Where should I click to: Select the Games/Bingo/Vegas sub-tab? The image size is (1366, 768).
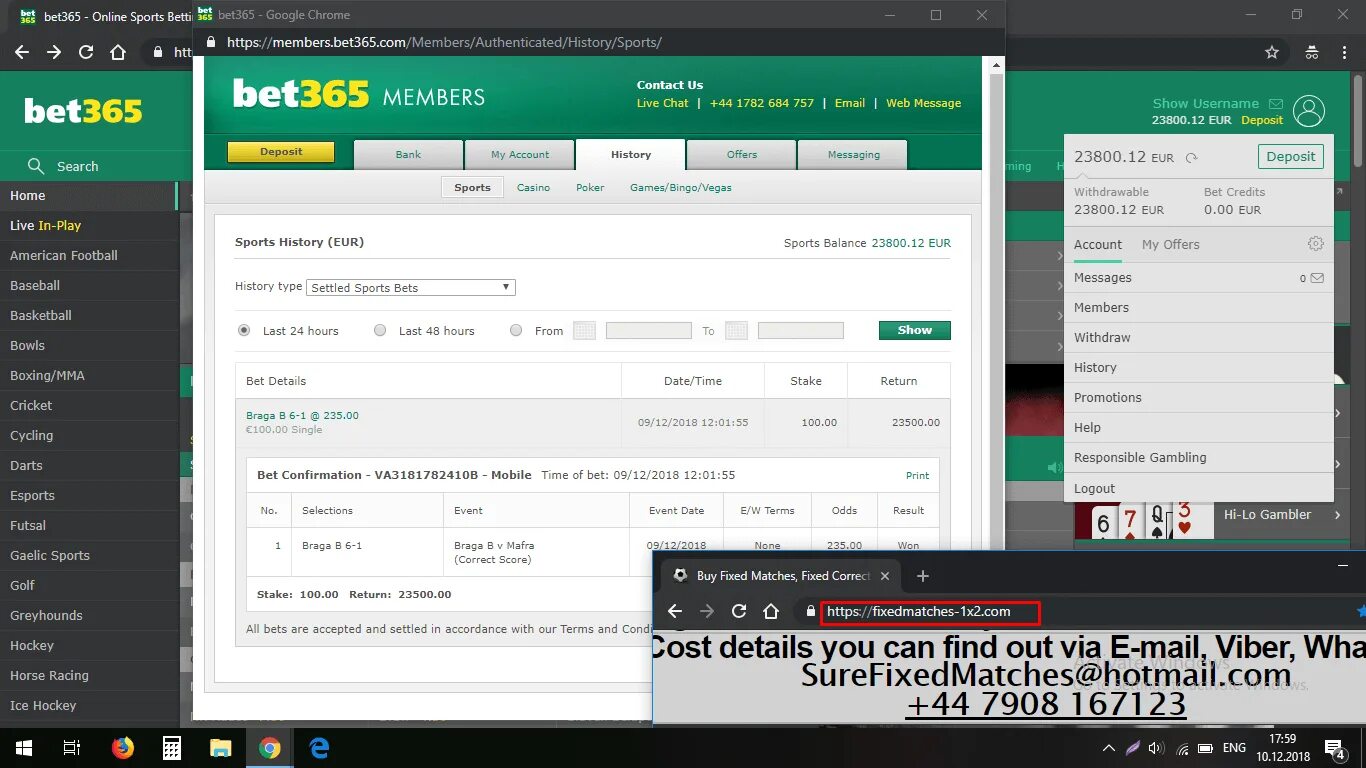click(x=681, y=188)
